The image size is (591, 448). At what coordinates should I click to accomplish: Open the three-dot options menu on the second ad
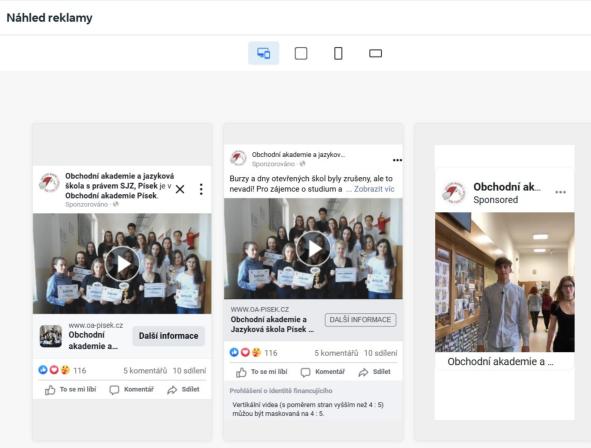[x=397, y=160]
